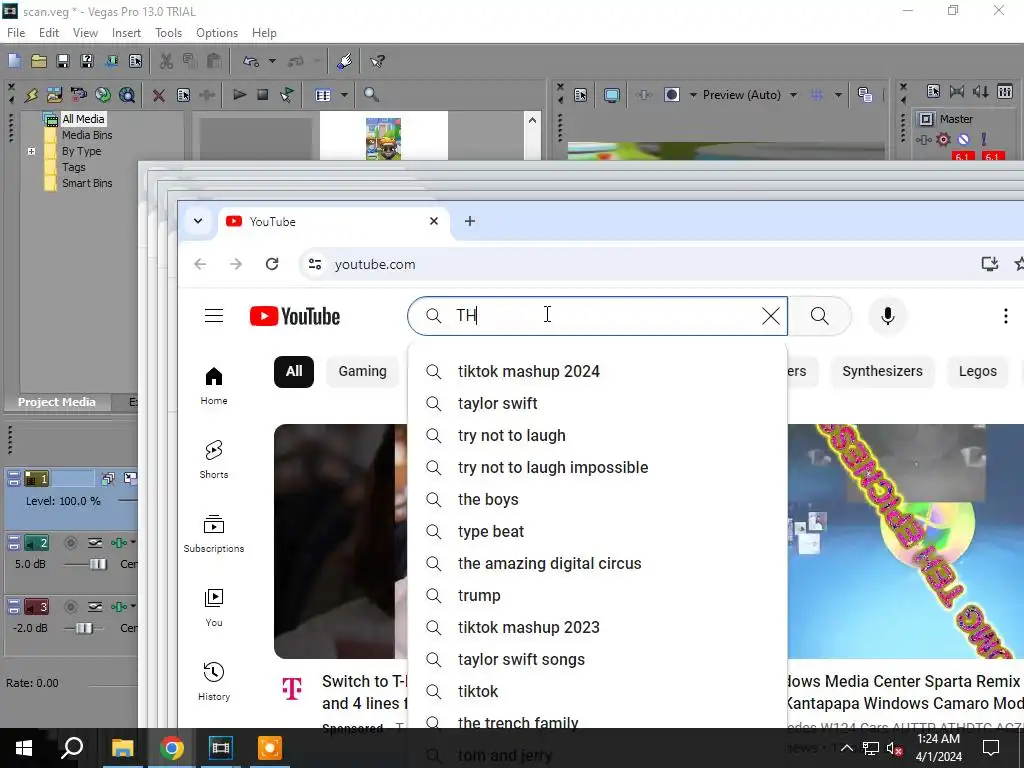This screenshot has width=1024, height=768.
Task: Adjust track 3 volume slider -2.0 dB
Action: pos(84,628)
